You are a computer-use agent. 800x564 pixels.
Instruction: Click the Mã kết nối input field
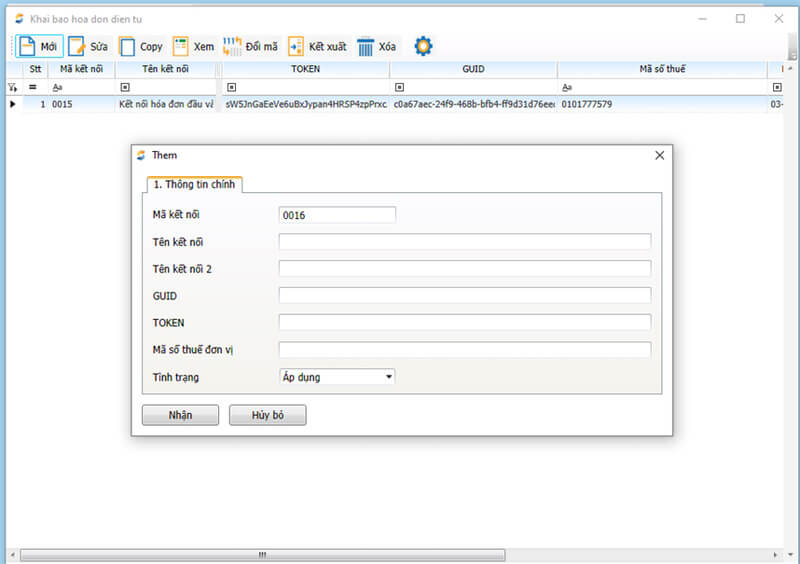[337, 215]
